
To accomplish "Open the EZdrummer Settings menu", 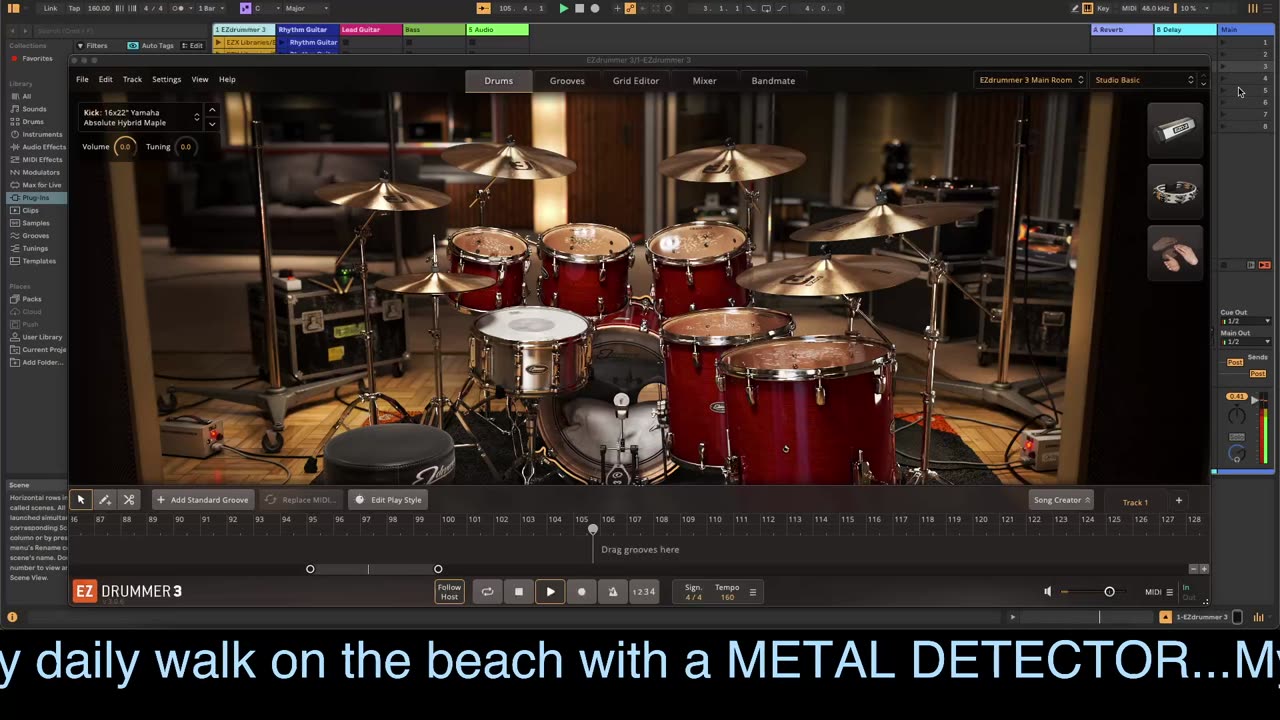I will coord(166,79).
